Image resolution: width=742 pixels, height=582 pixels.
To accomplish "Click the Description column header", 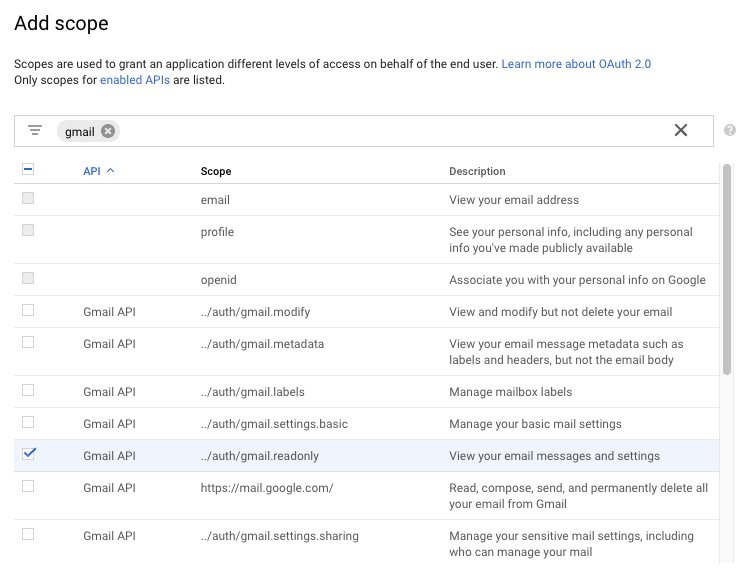I will click(477, 171).
